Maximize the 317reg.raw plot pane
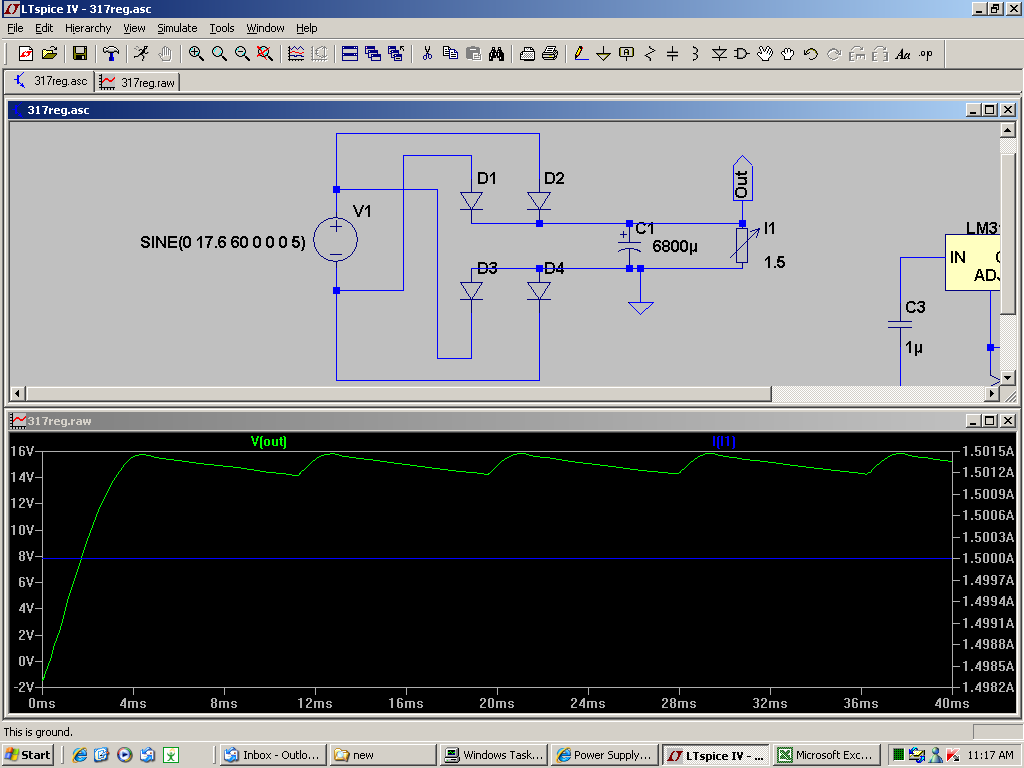Viewport: 1024px width, 768px height. tap(990, 421)
